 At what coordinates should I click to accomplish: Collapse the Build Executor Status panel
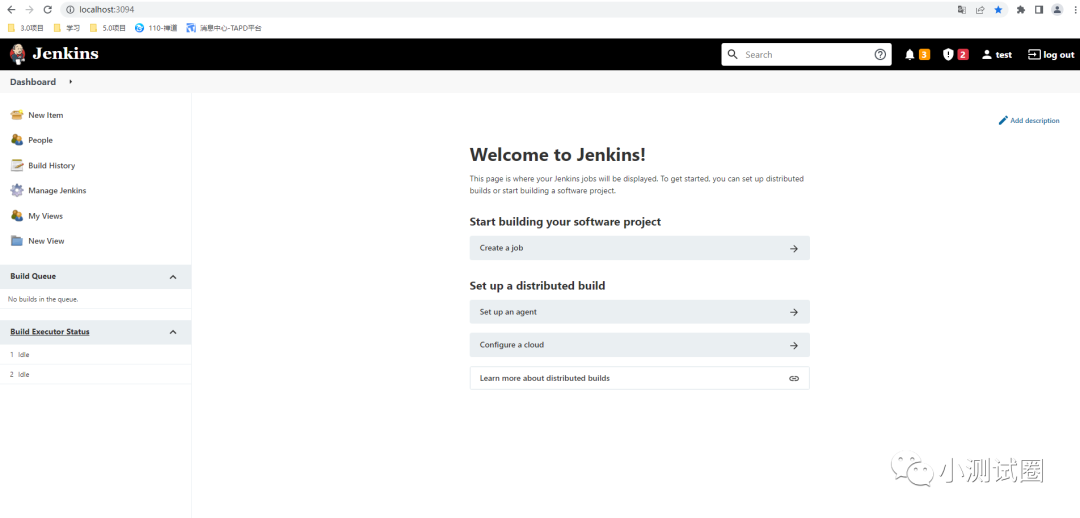(x=173, y=332)
